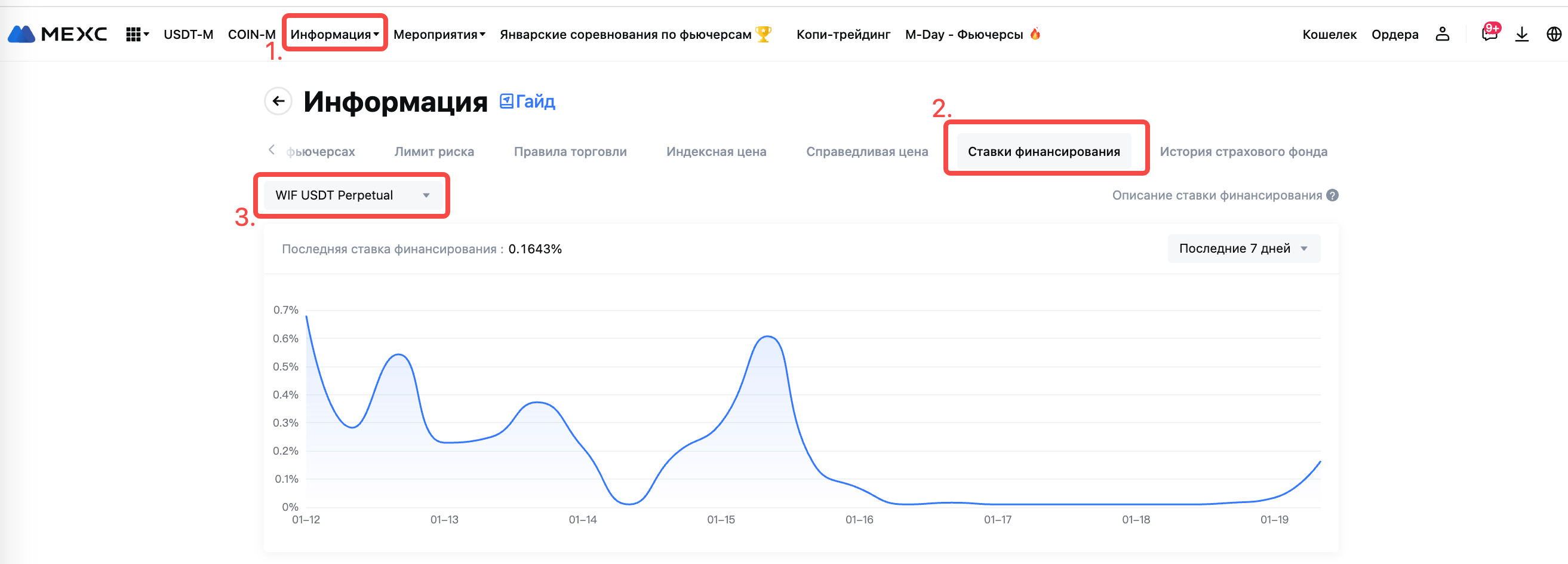
Task: Open the user profile icon
Action: point(1442,34)
